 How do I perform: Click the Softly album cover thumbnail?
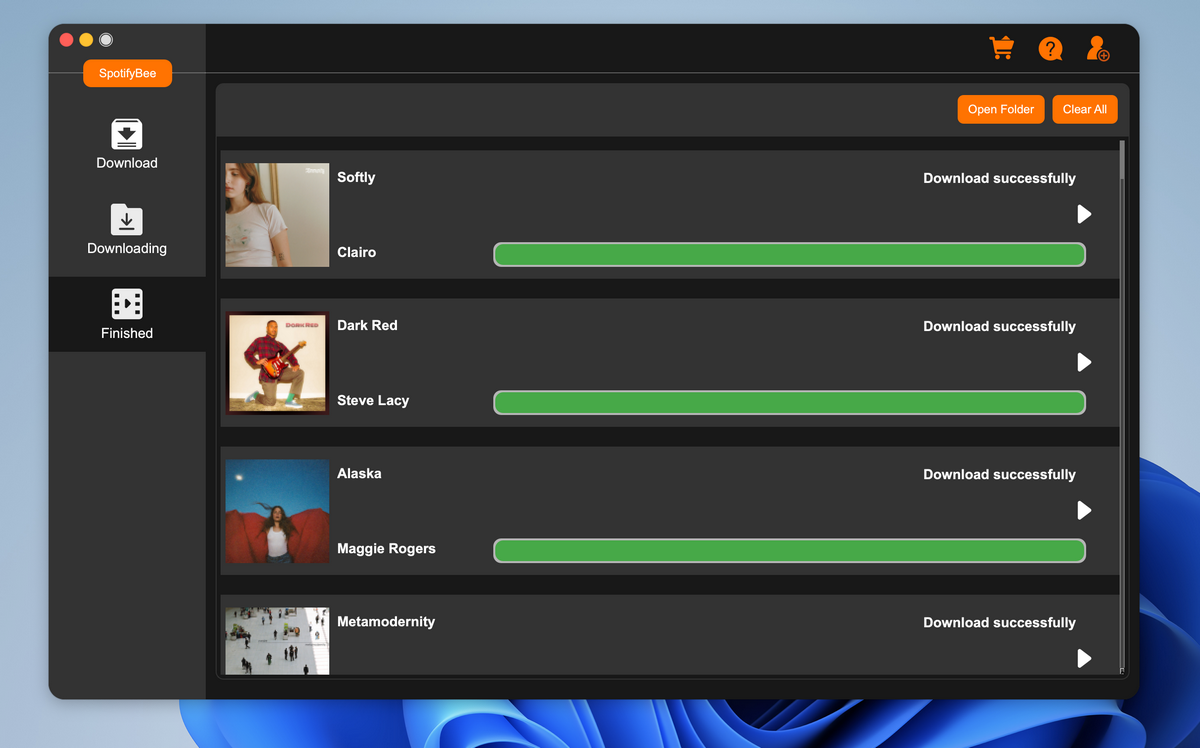(277, 215)
